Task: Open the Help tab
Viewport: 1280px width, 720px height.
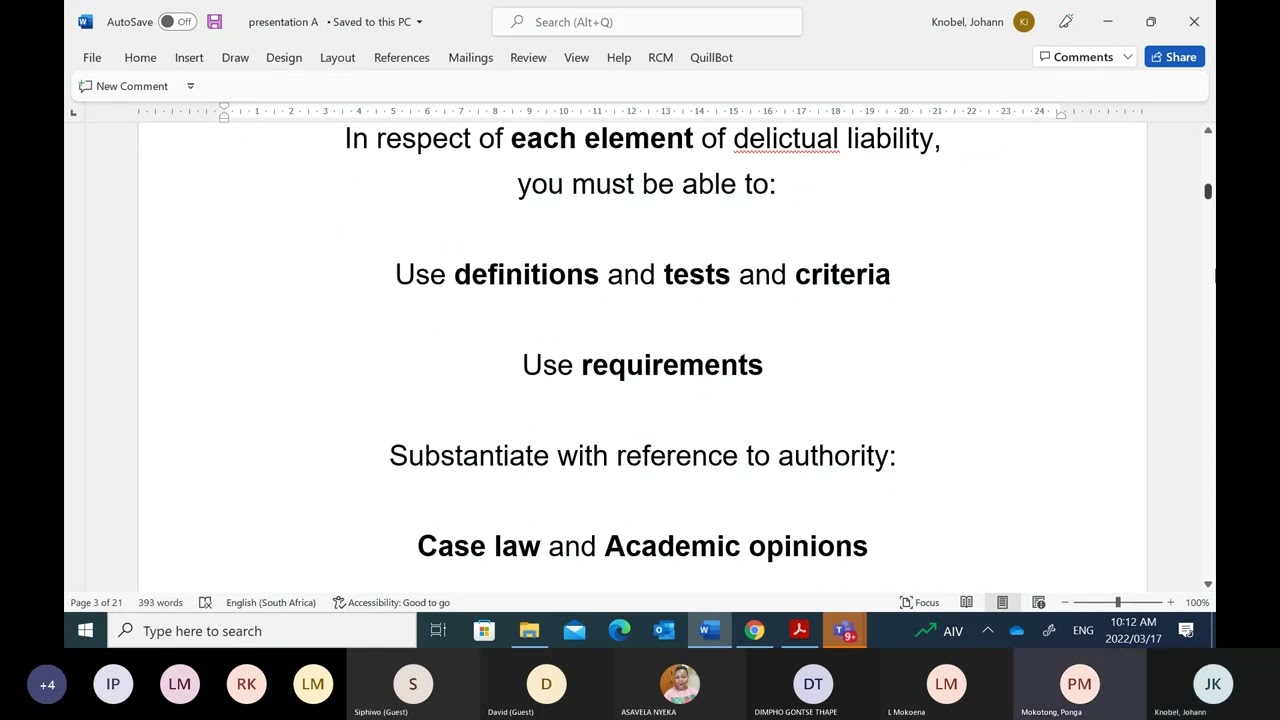Action: pos(618,57)
